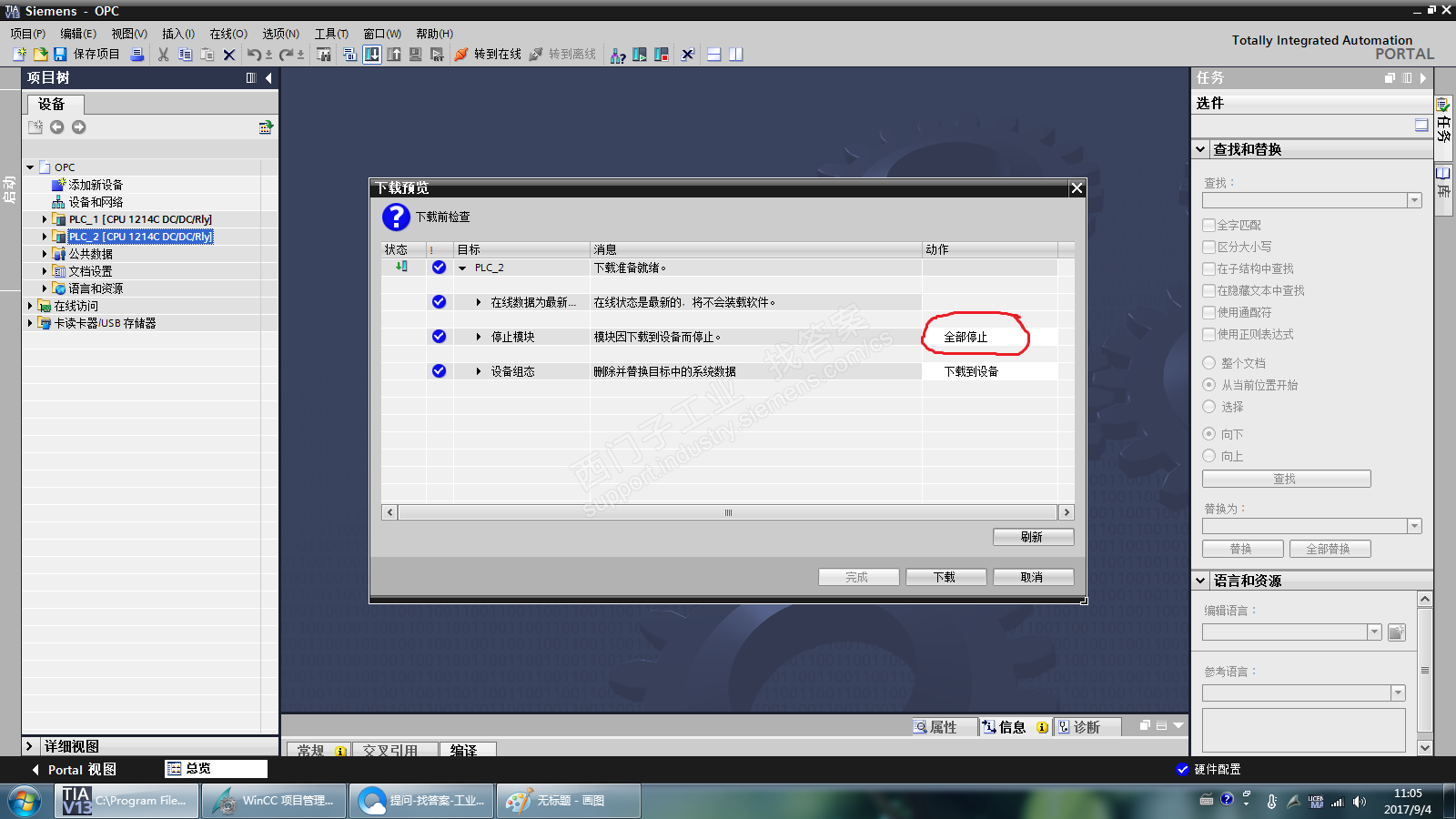This screenshot has height=819, width=1456.
Task: Click the cut scissors icon
Action: (x=163, y=55)
